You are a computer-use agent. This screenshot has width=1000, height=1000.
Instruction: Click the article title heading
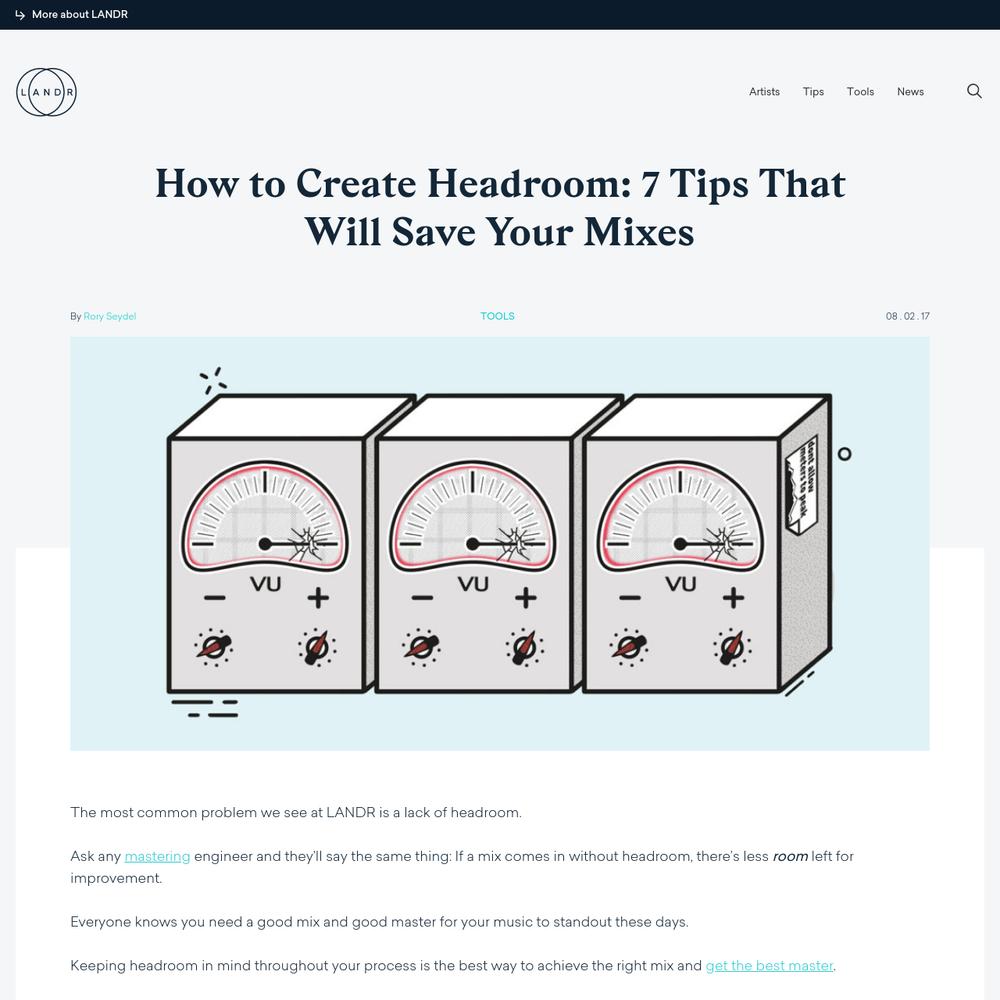500,207
